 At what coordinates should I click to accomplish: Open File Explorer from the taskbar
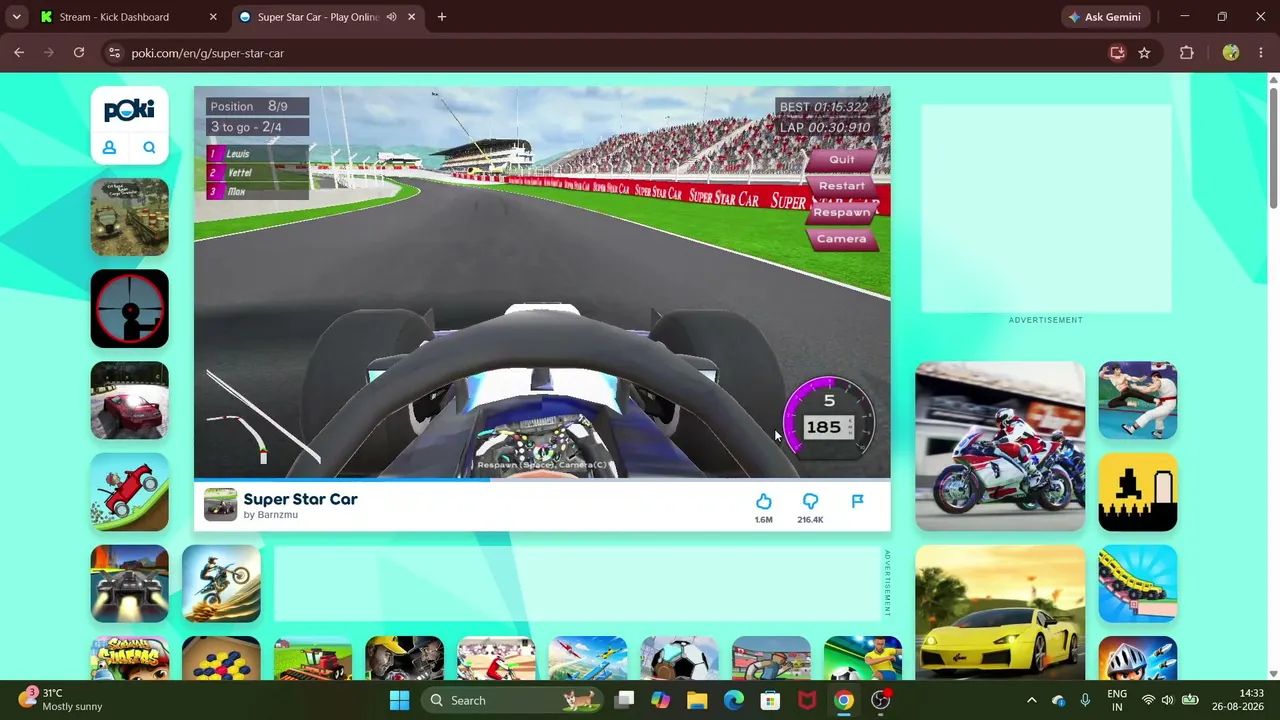(697, 700)
